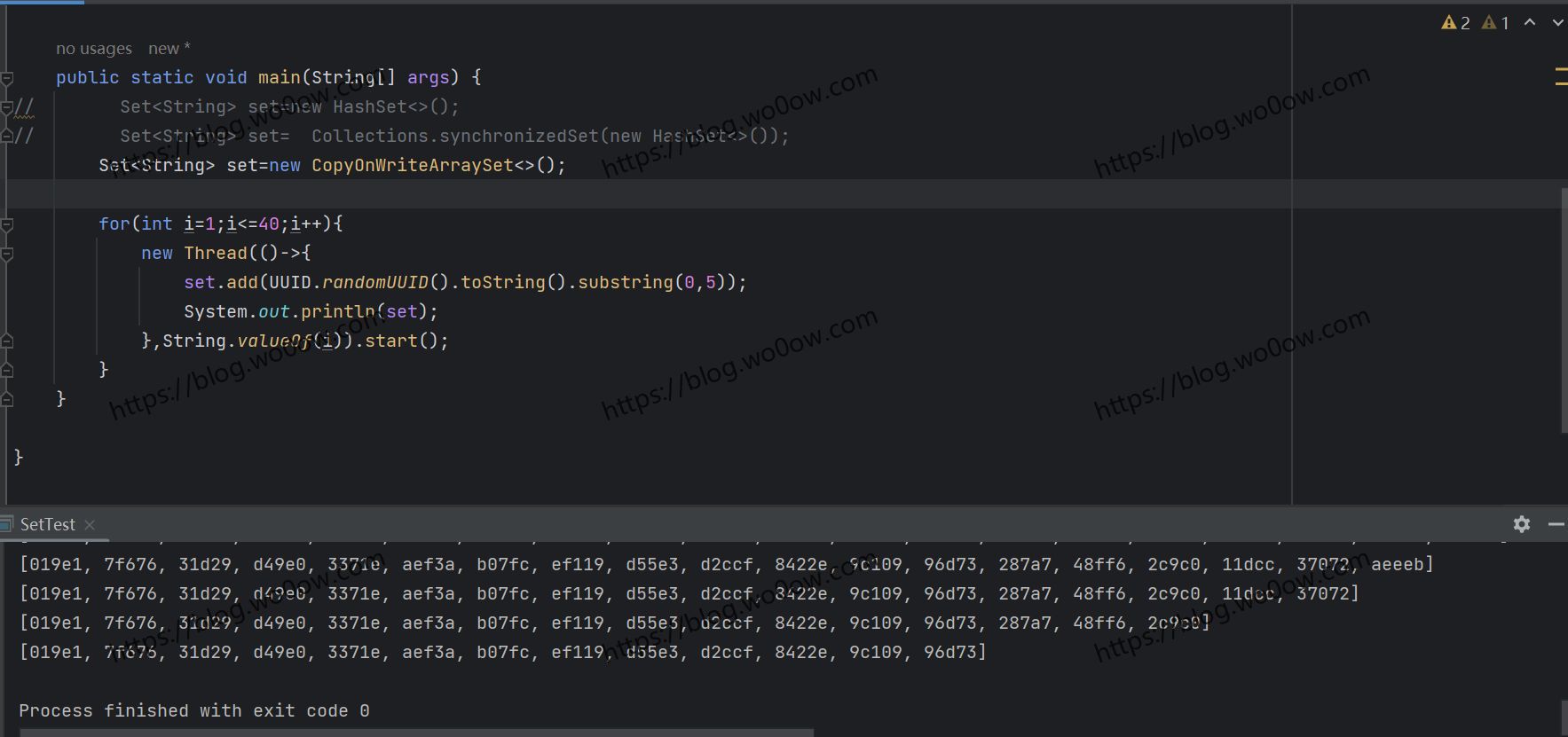Toggle fold at the lambda closing brace line
Viewport: 1568px width, 737px height.
pos(7,341)
